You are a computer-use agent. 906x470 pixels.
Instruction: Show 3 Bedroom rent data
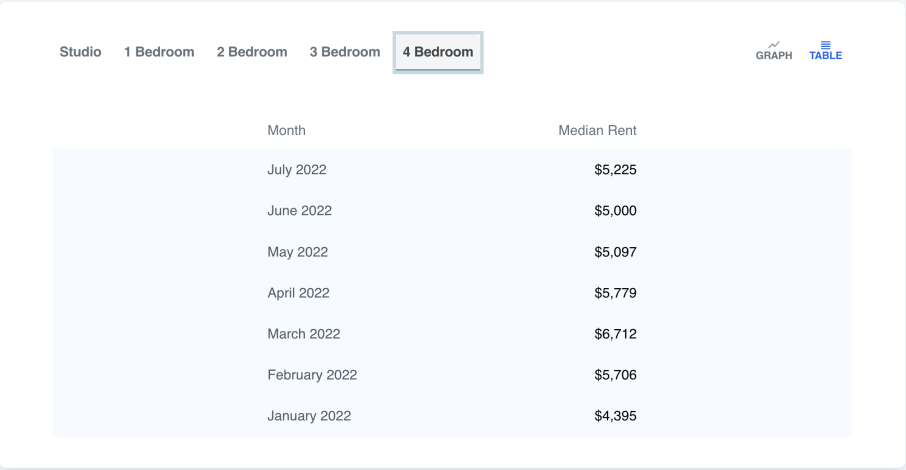[345, 52]
